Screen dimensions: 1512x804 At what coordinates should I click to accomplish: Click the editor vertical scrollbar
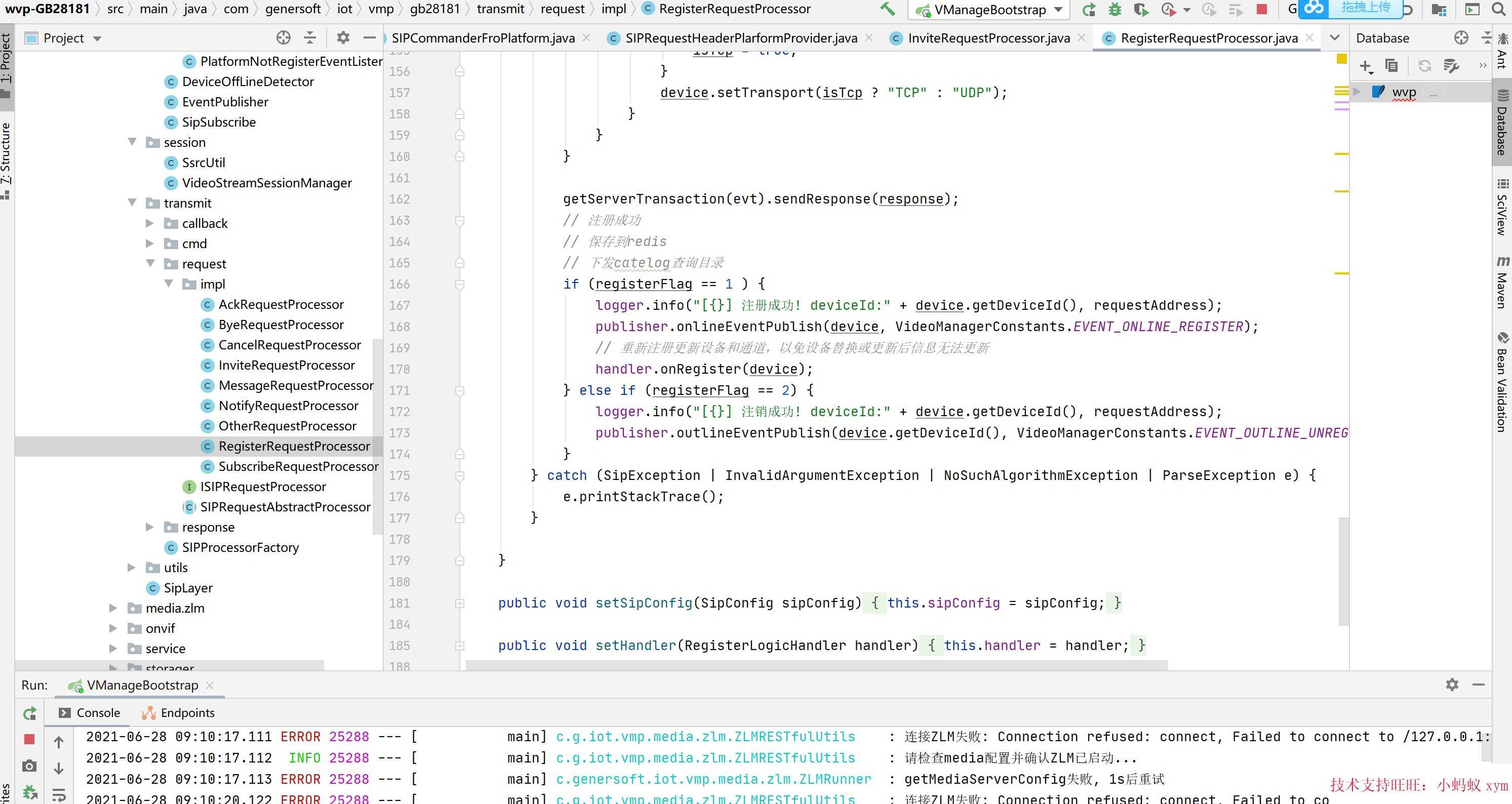(1343, 572)
